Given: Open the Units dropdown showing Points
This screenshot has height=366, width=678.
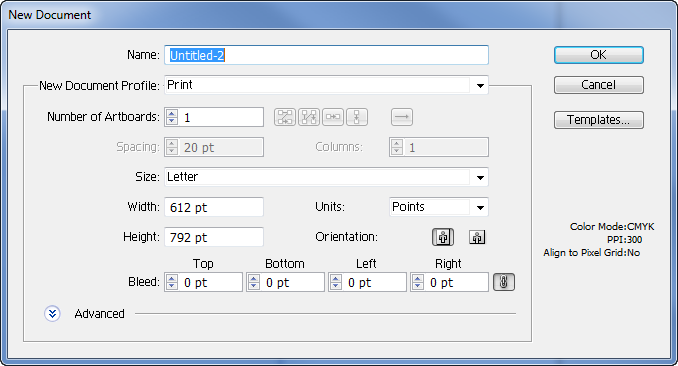Looking at the screenshot, I should coord(480,207).
